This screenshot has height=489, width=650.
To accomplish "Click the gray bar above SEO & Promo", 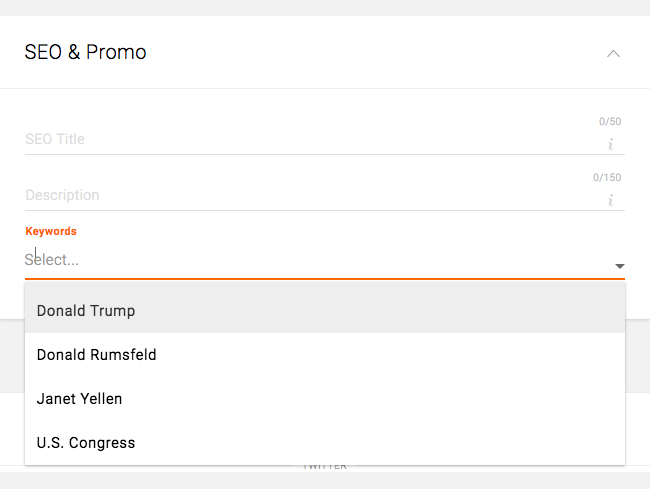I will pyautogui.click(x=325, y=7).
